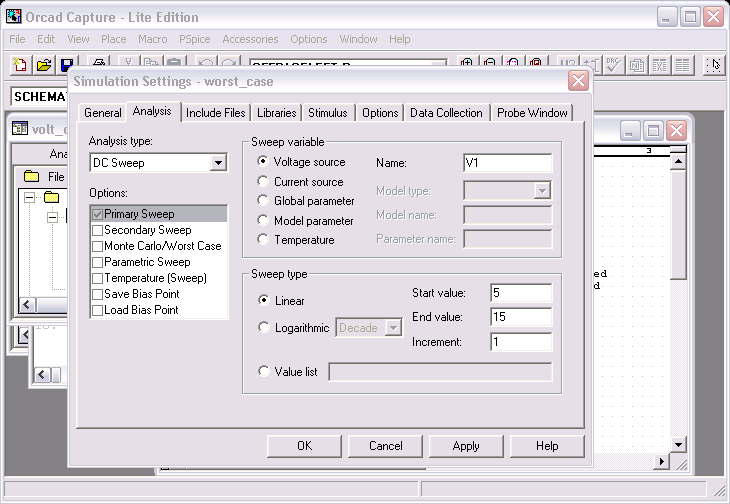Select the Linear sweep type radio
The image size is (730, 504).
click(264, 300)
